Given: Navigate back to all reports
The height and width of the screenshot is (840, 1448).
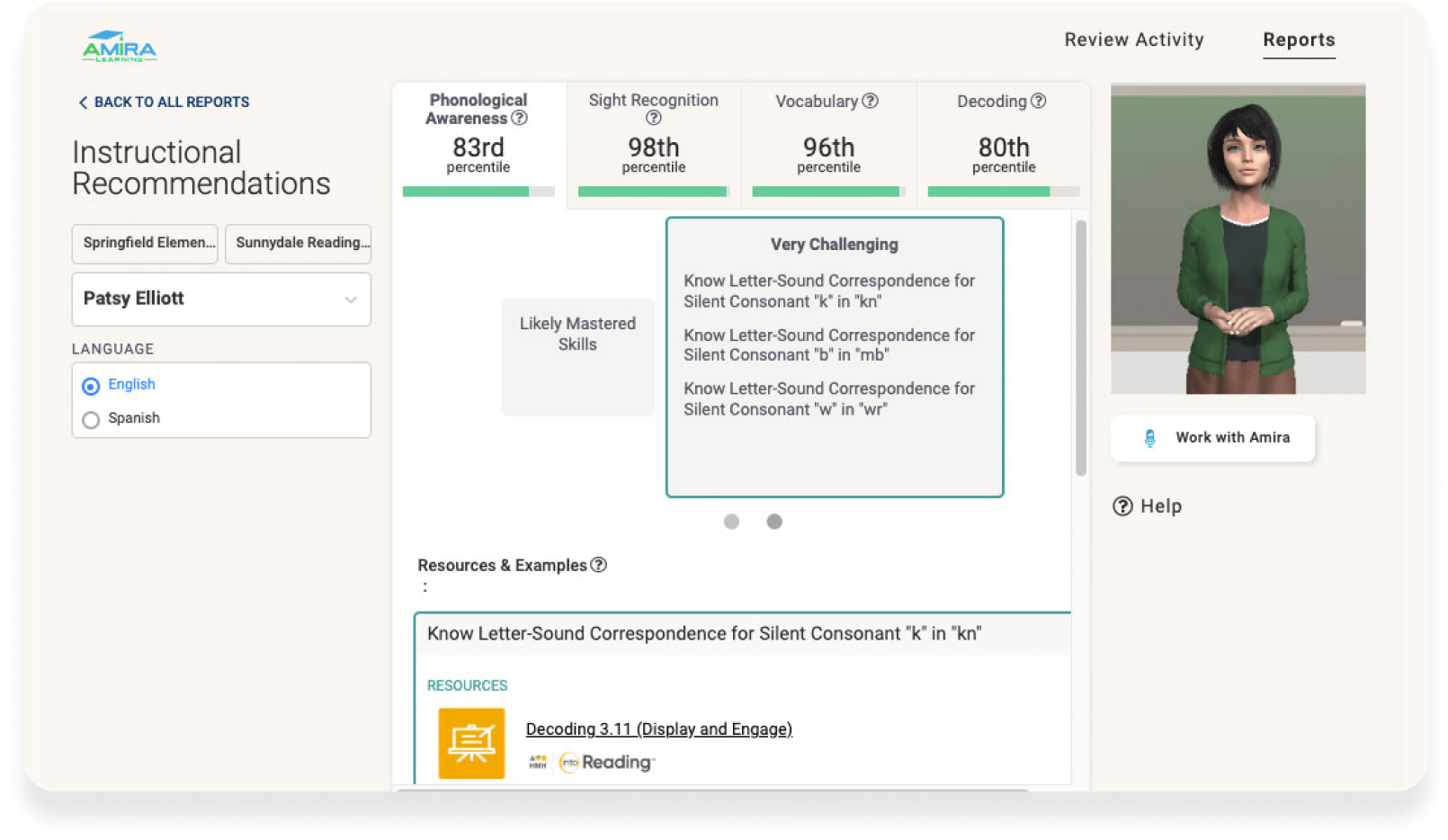Looking at the screenshot, I should click(x=163, y=102).
